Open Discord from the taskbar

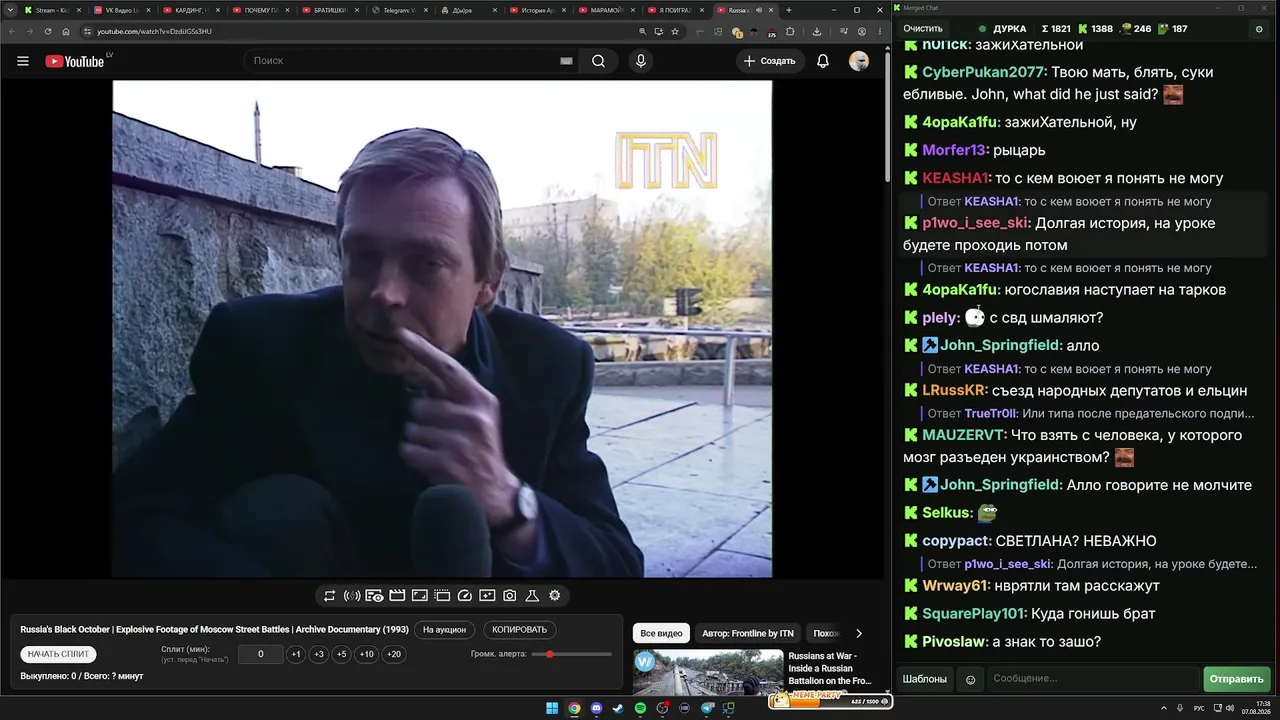click(x=597, y=708)
